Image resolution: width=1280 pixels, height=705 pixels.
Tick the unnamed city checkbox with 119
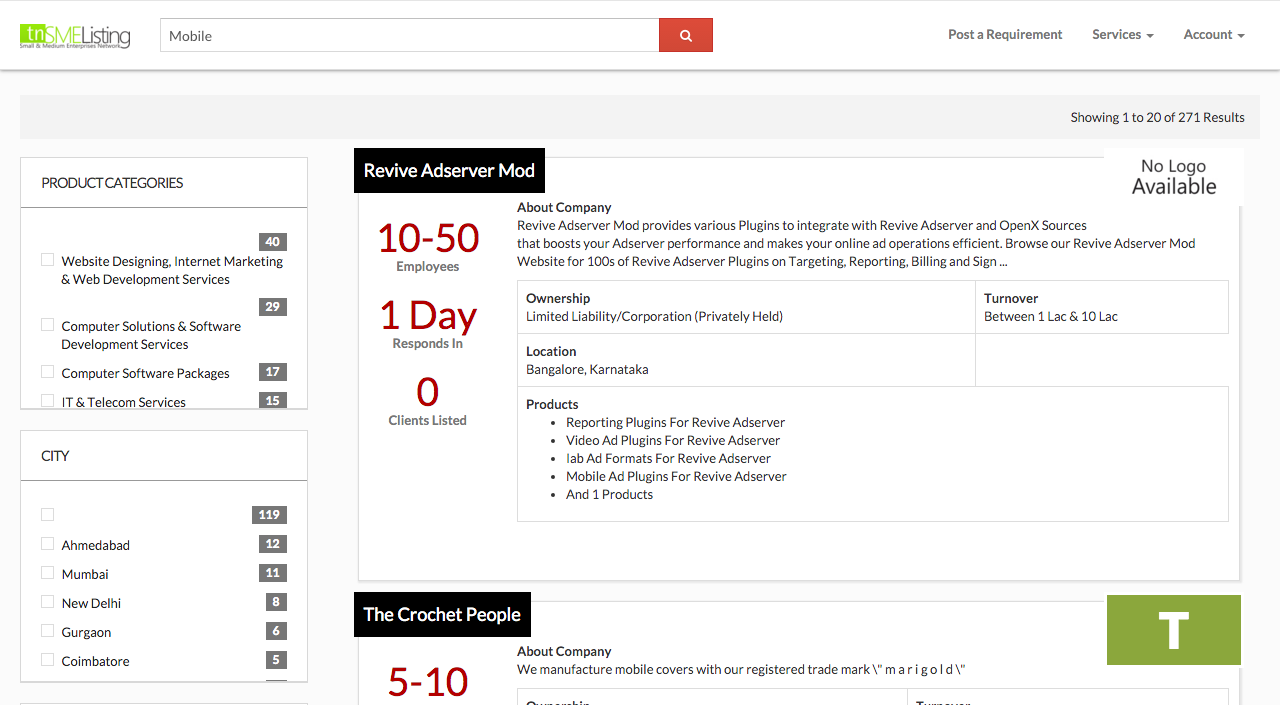coord(47,514)
